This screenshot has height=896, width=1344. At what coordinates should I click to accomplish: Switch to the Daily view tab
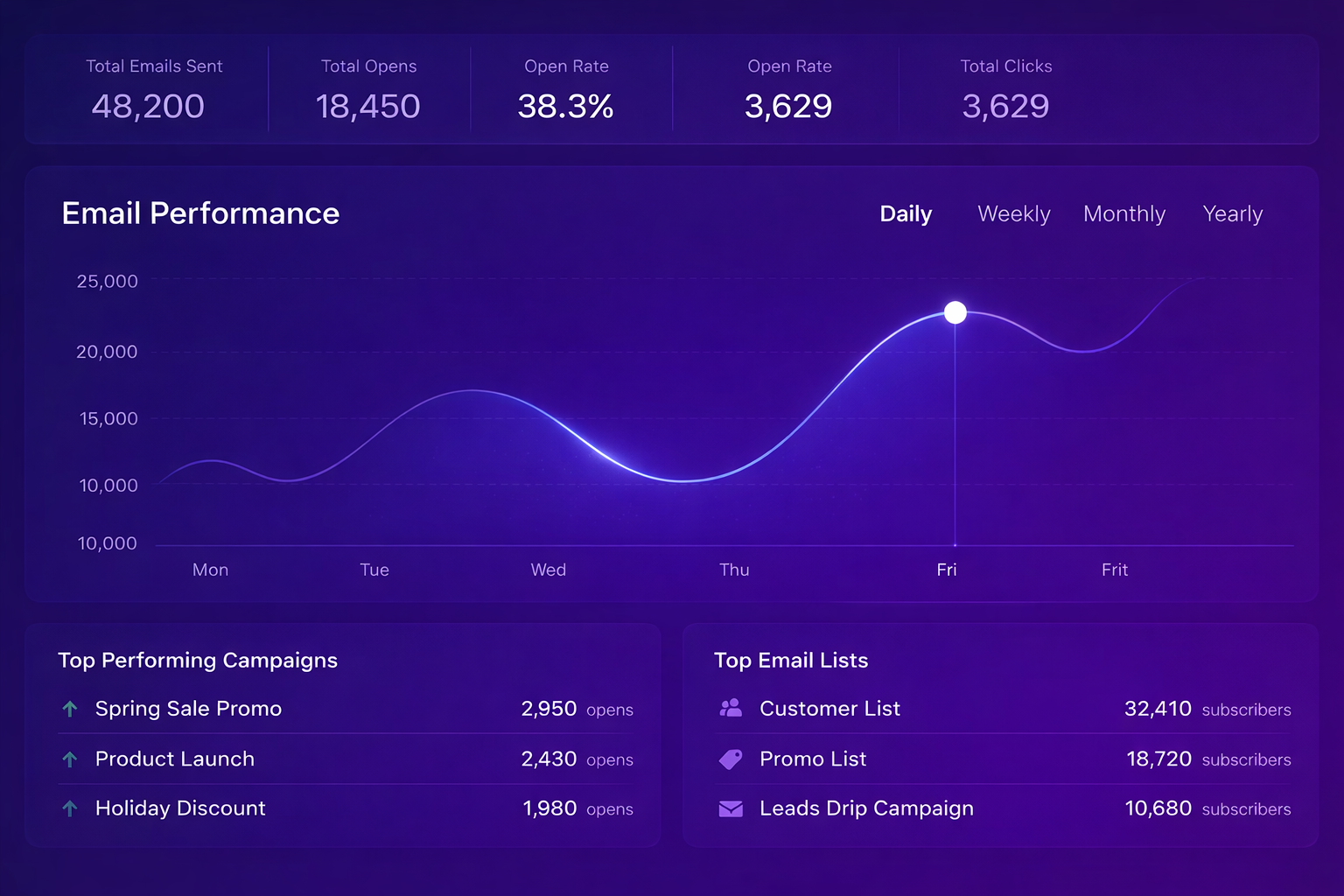click(x=906, y=214)
